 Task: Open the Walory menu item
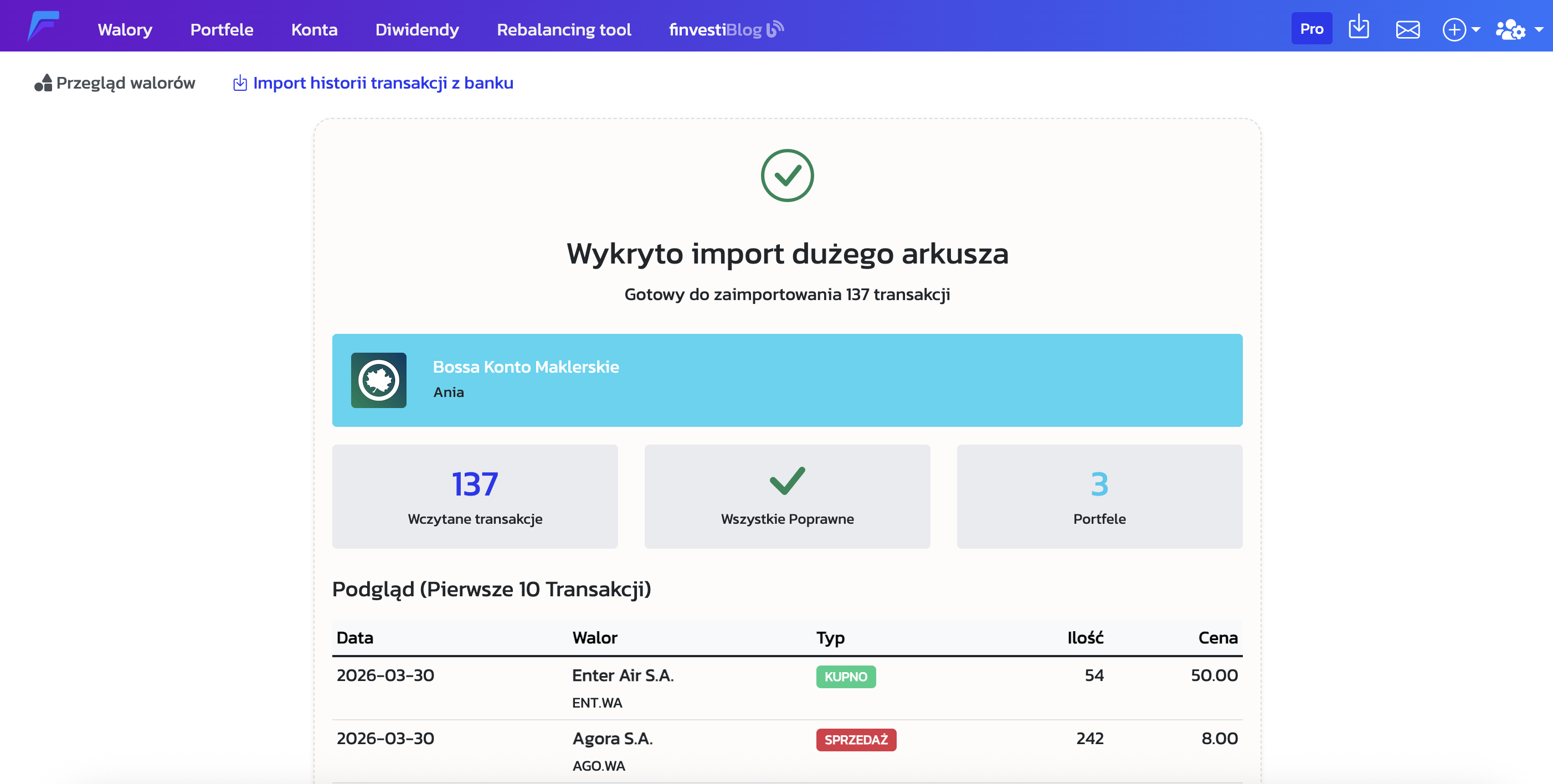[x=125, y=29]
